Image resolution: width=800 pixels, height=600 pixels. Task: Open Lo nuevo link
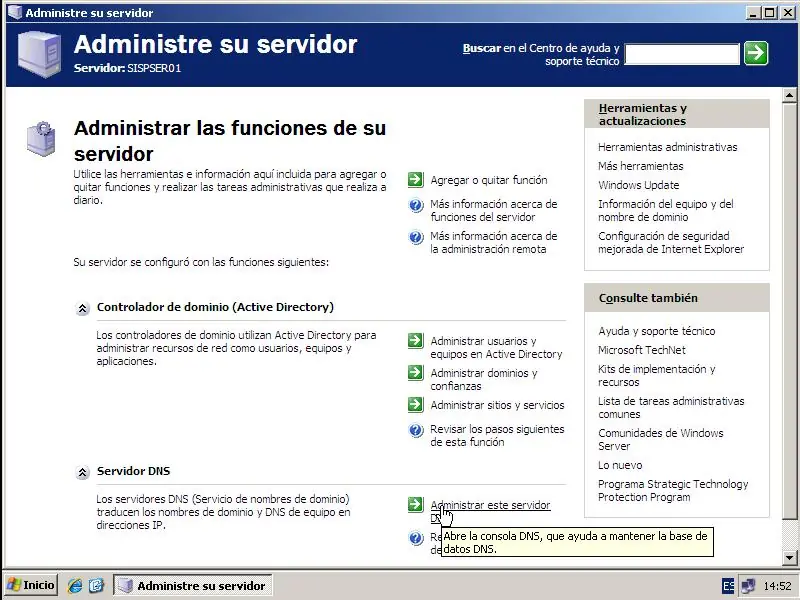pos(620,465)
